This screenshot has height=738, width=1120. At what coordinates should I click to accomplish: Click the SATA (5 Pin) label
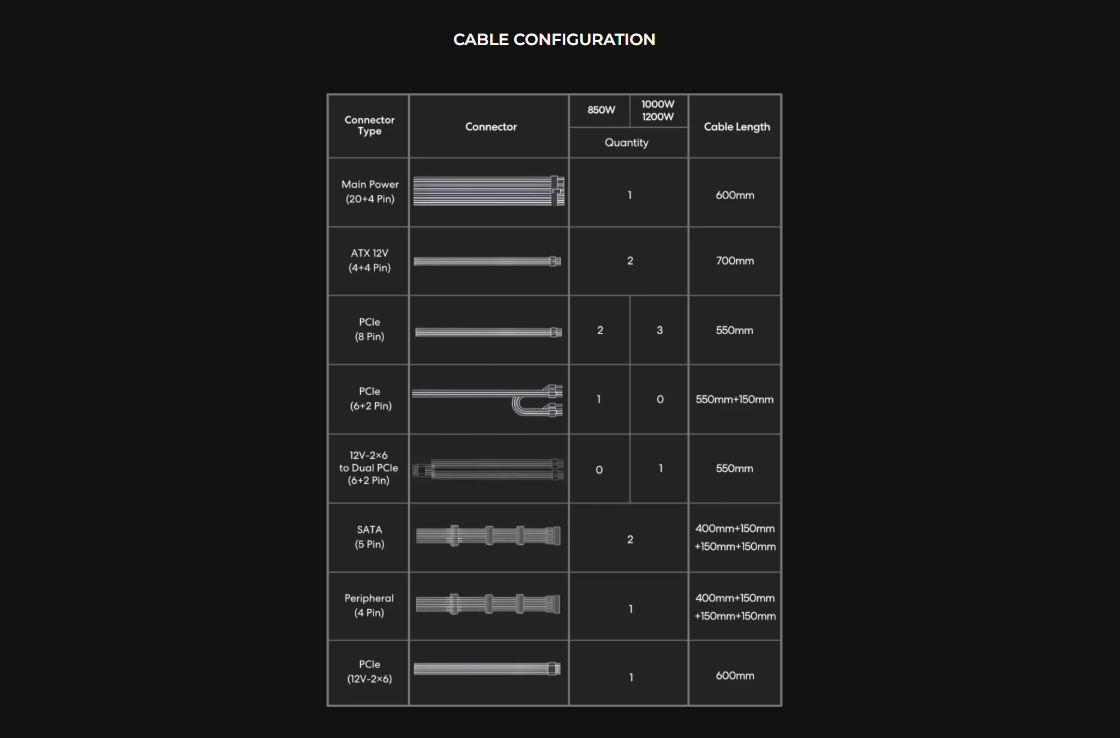tap(369, 537)
